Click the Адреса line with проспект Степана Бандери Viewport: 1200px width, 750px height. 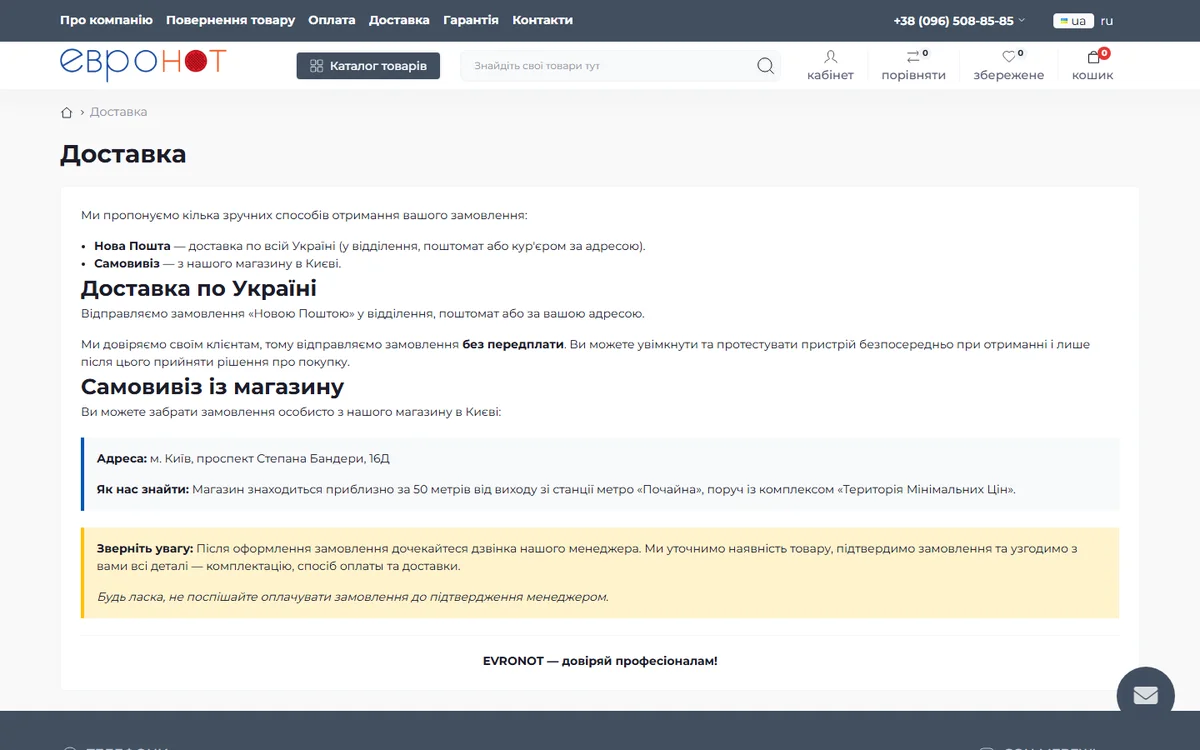[x=243, y=458]
